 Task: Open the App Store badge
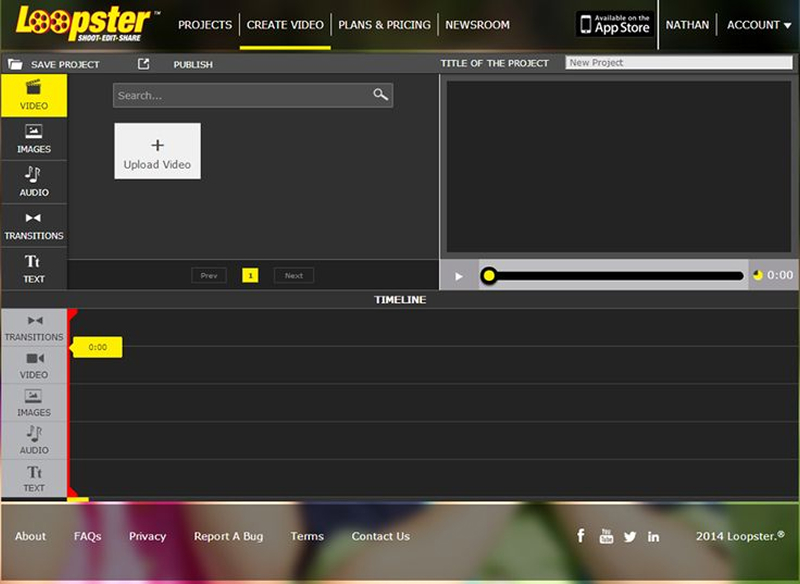click(615, 25)
